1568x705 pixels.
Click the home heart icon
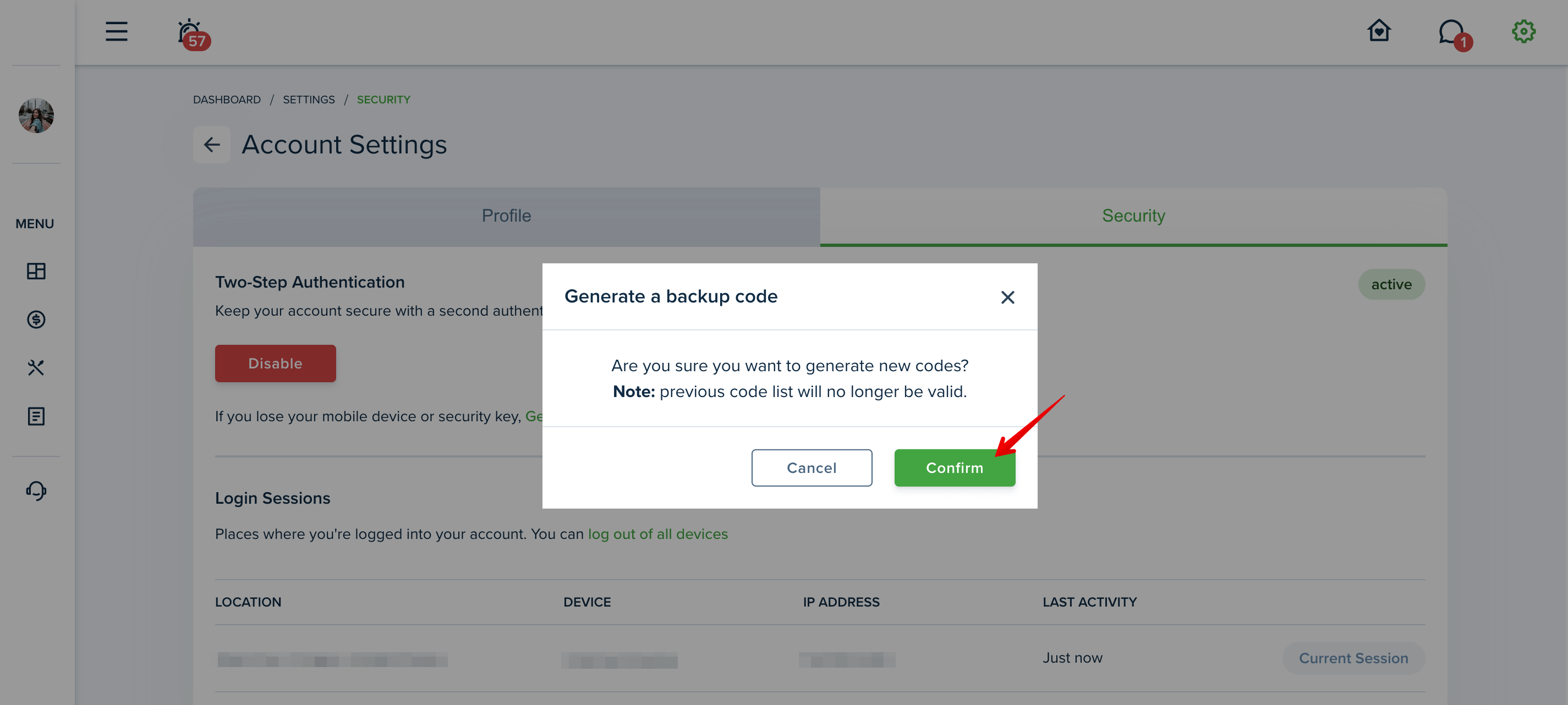tap(1379, 30)
